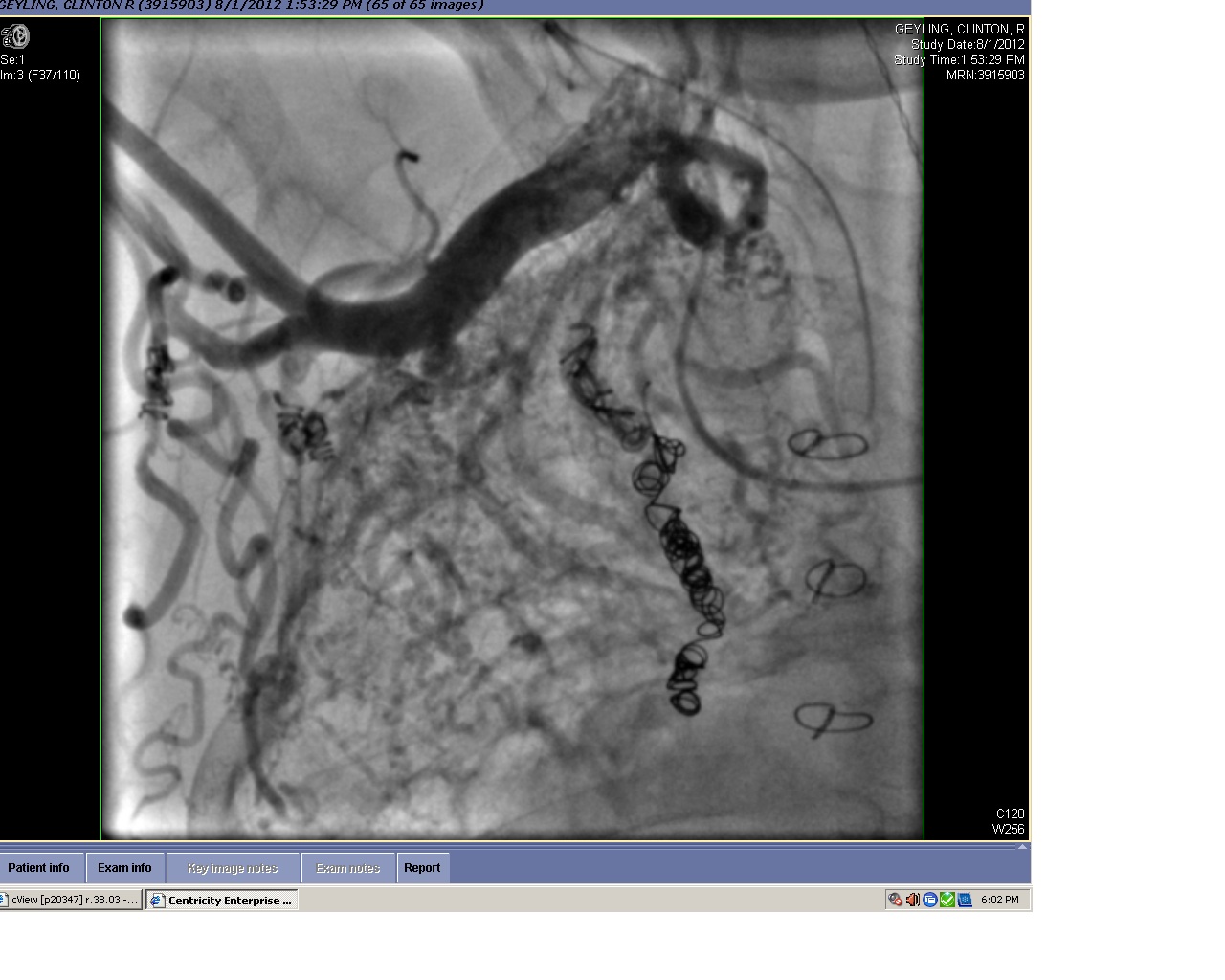Viewport: 1225px width, 980px height.
Task: Open the Patient info tab
Action: click(x=39, y=868)
